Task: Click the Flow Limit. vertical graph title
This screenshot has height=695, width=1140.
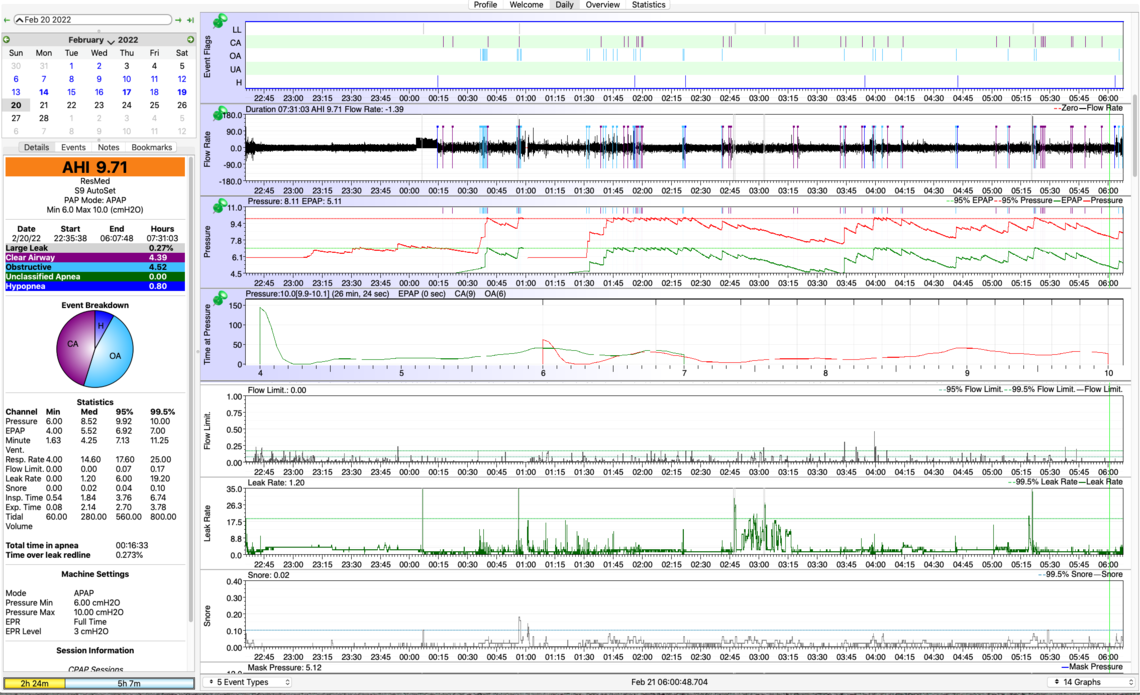Action: [x=207, y=430]
